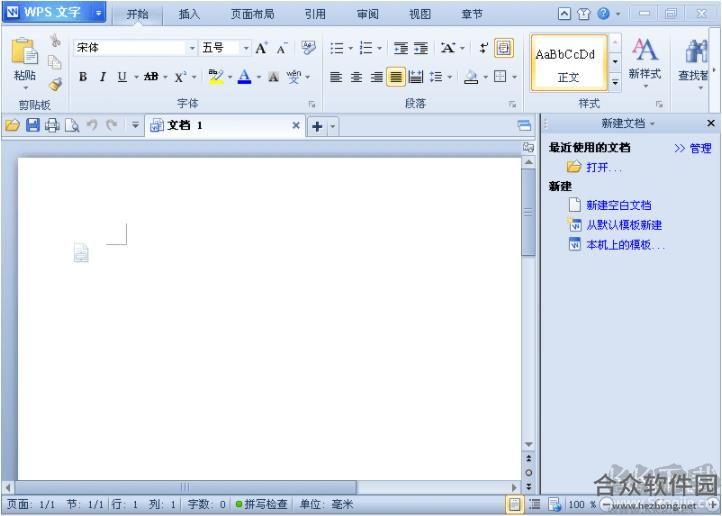Expand the styles gallery

[x=615, y=83]
